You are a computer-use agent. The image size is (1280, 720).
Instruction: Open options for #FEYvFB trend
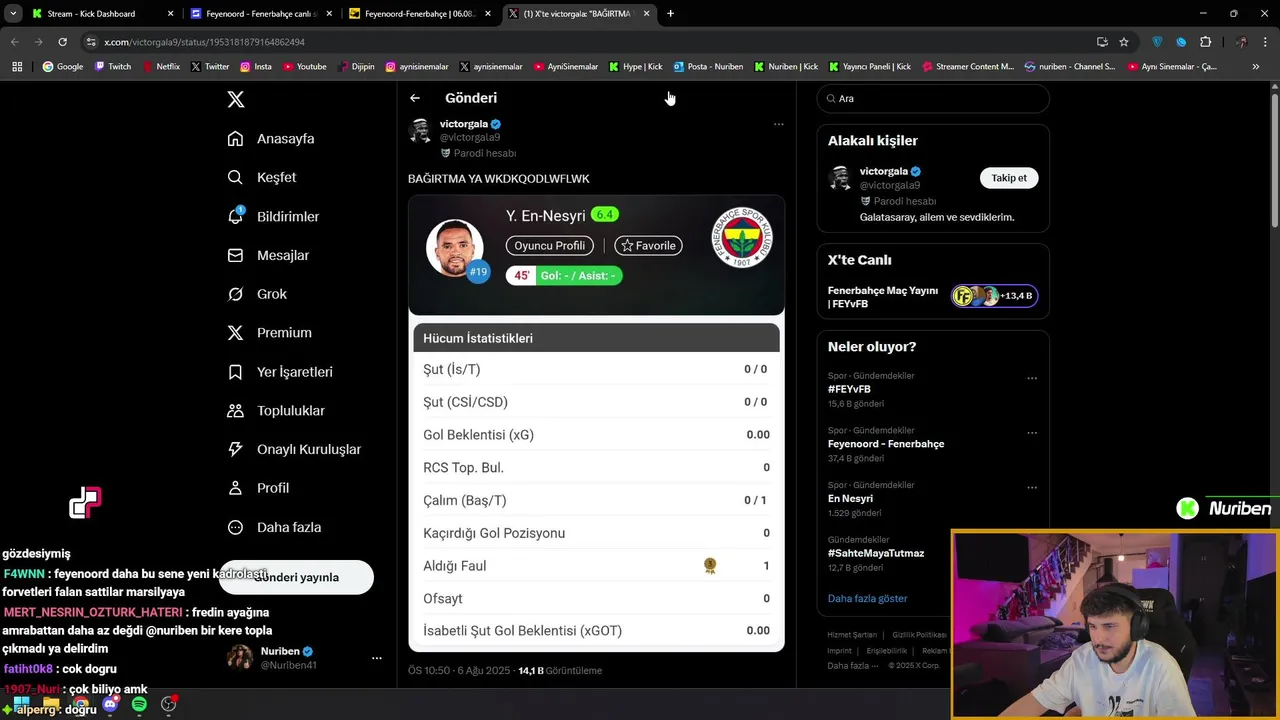(x=1032, y=379)
